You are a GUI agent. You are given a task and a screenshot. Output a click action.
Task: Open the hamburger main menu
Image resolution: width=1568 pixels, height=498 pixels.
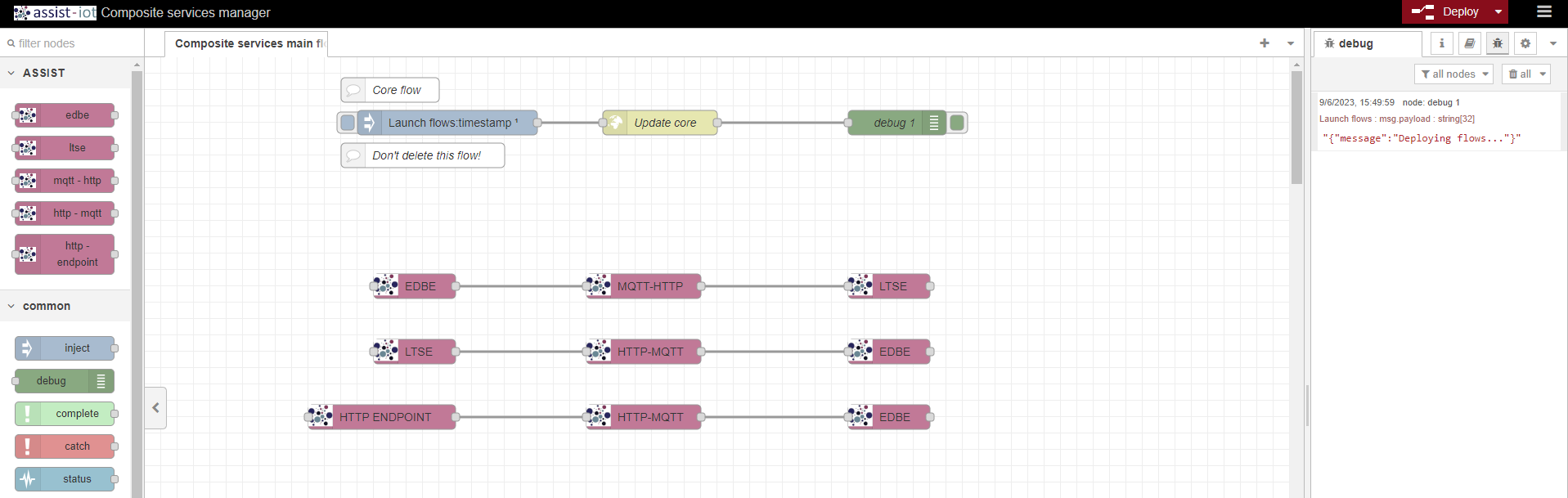1544,11
